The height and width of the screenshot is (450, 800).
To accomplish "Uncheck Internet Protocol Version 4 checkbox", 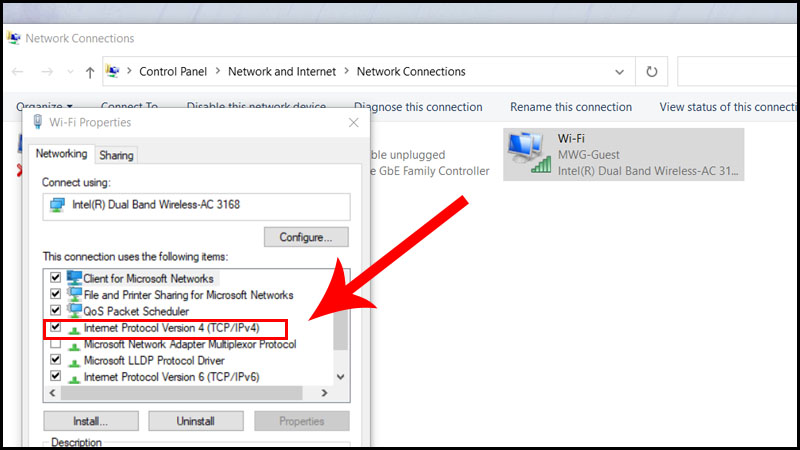I will pos(56,327).
